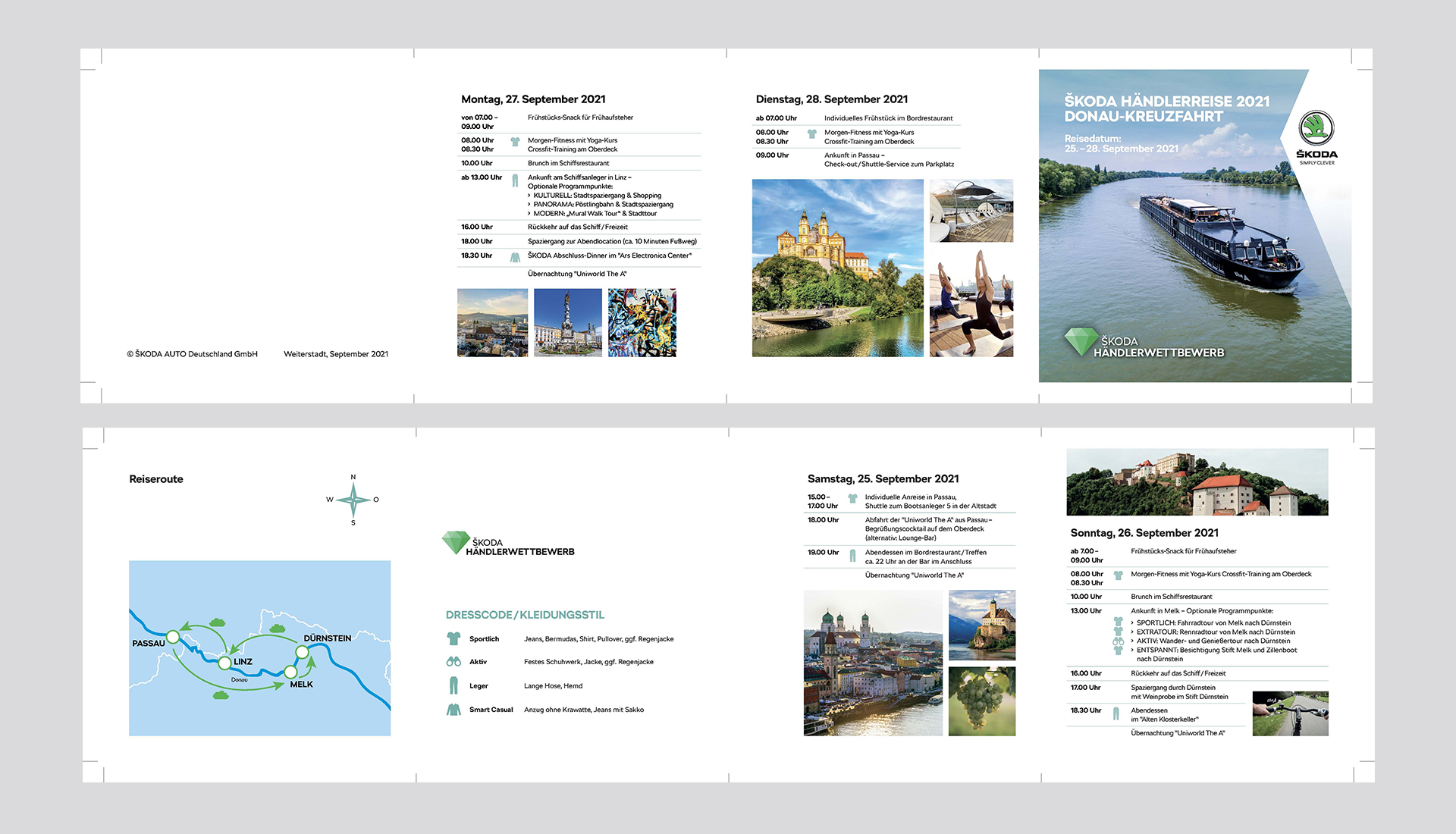
Task: Select the Smart Casual jacket icon
Action: (x=453, y=710)
